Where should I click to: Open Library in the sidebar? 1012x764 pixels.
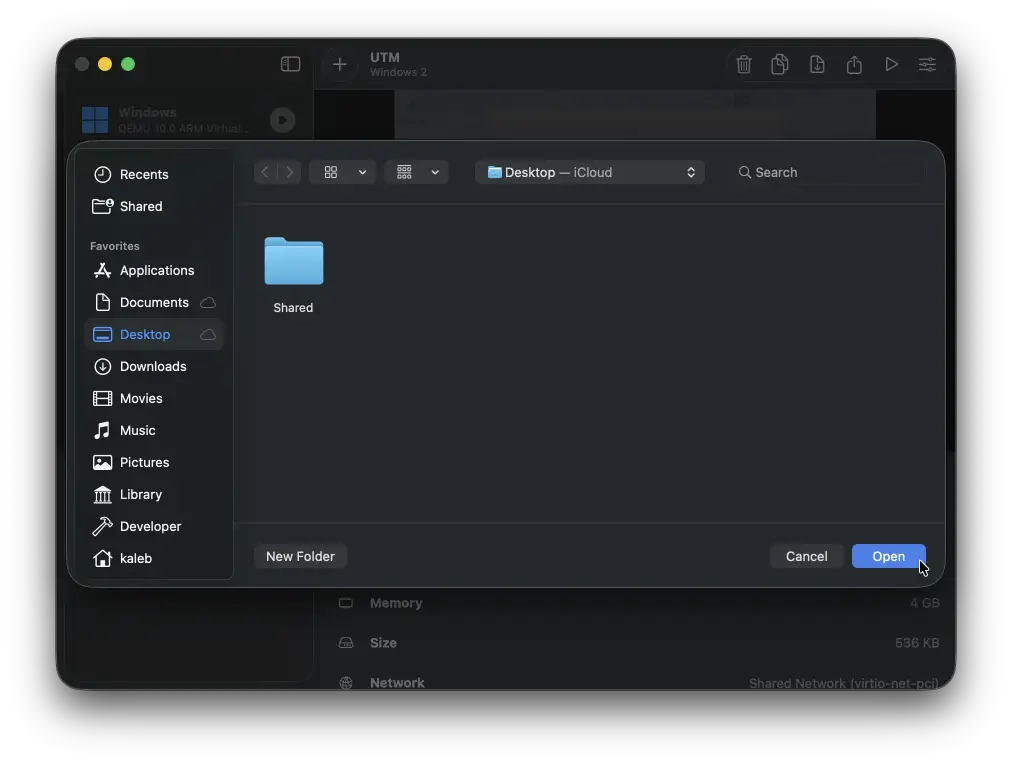pos(154,494)
